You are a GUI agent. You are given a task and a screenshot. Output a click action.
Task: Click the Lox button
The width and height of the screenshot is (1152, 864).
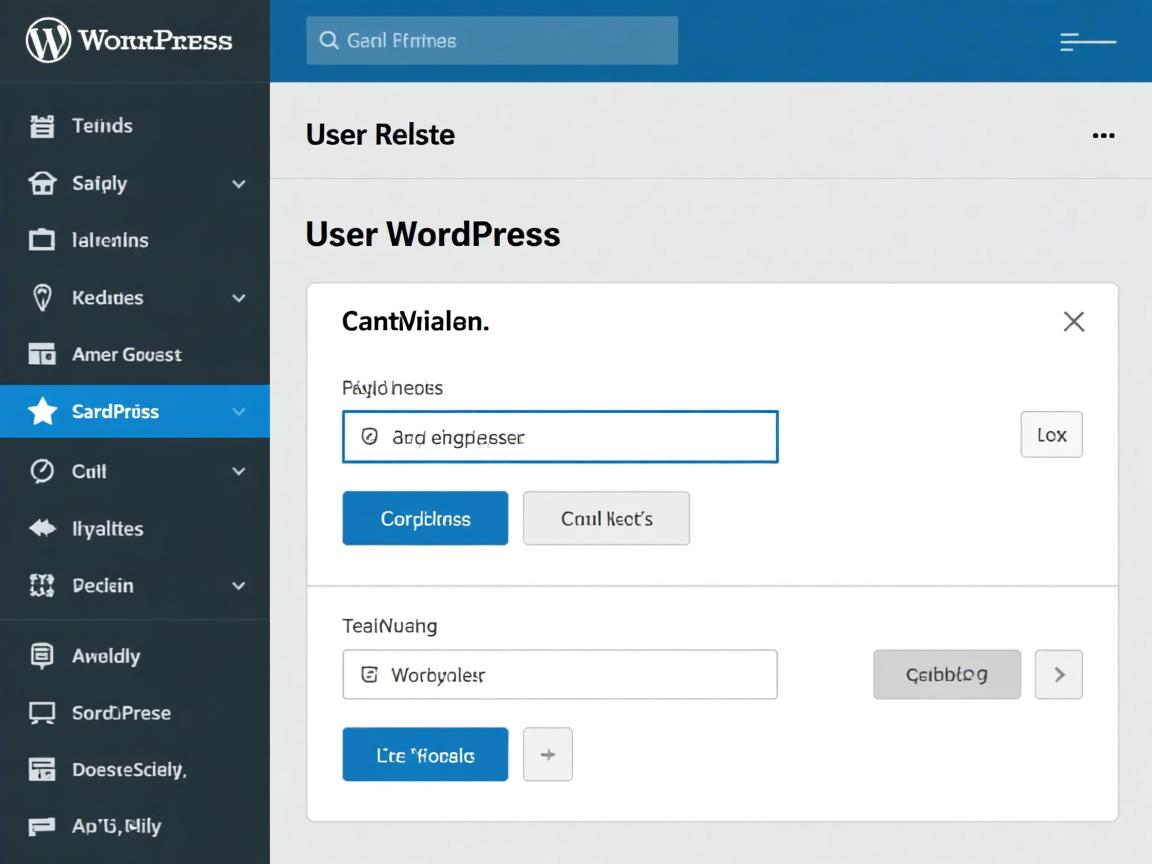pos(1051,435)
